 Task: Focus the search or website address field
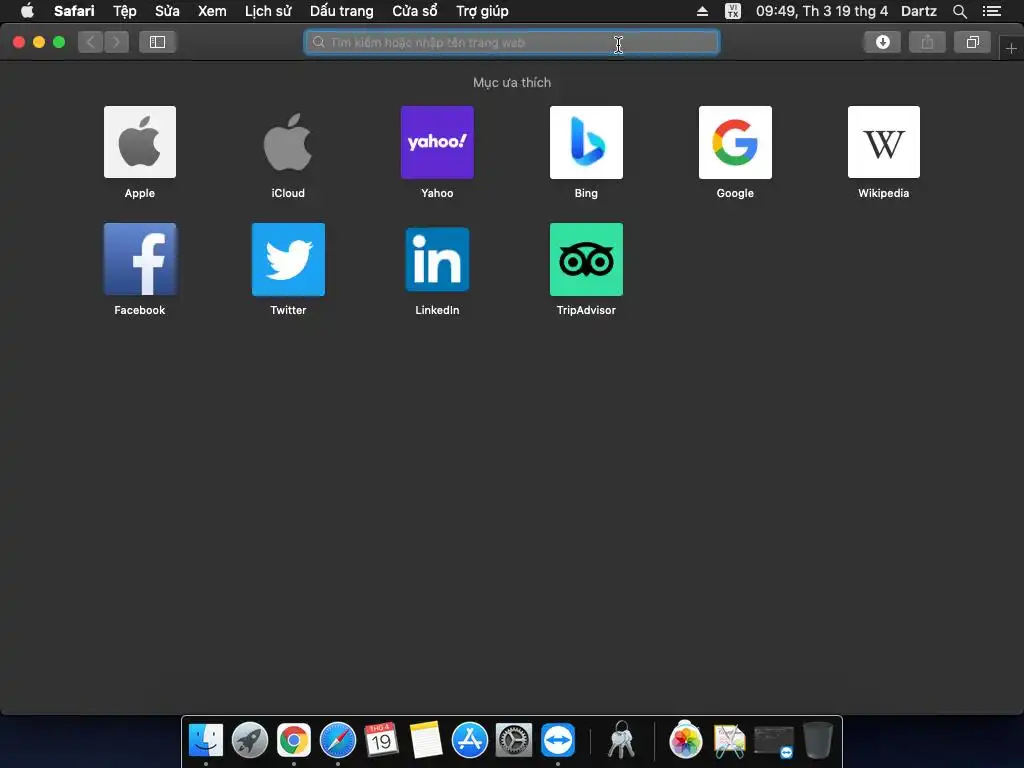[511, 42]
